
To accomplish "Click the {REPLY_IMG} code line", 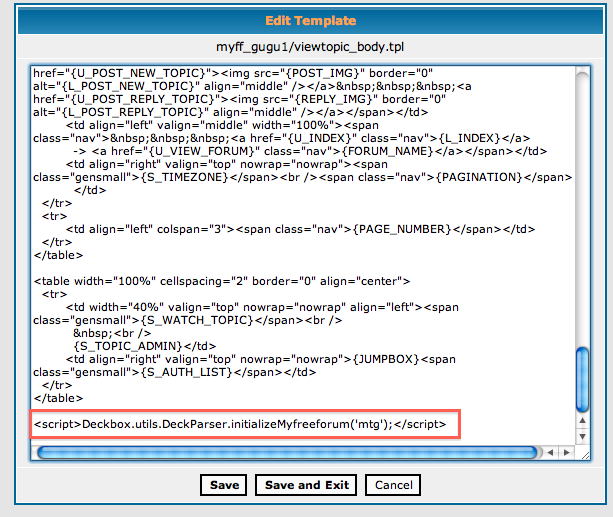I will 240,99.
